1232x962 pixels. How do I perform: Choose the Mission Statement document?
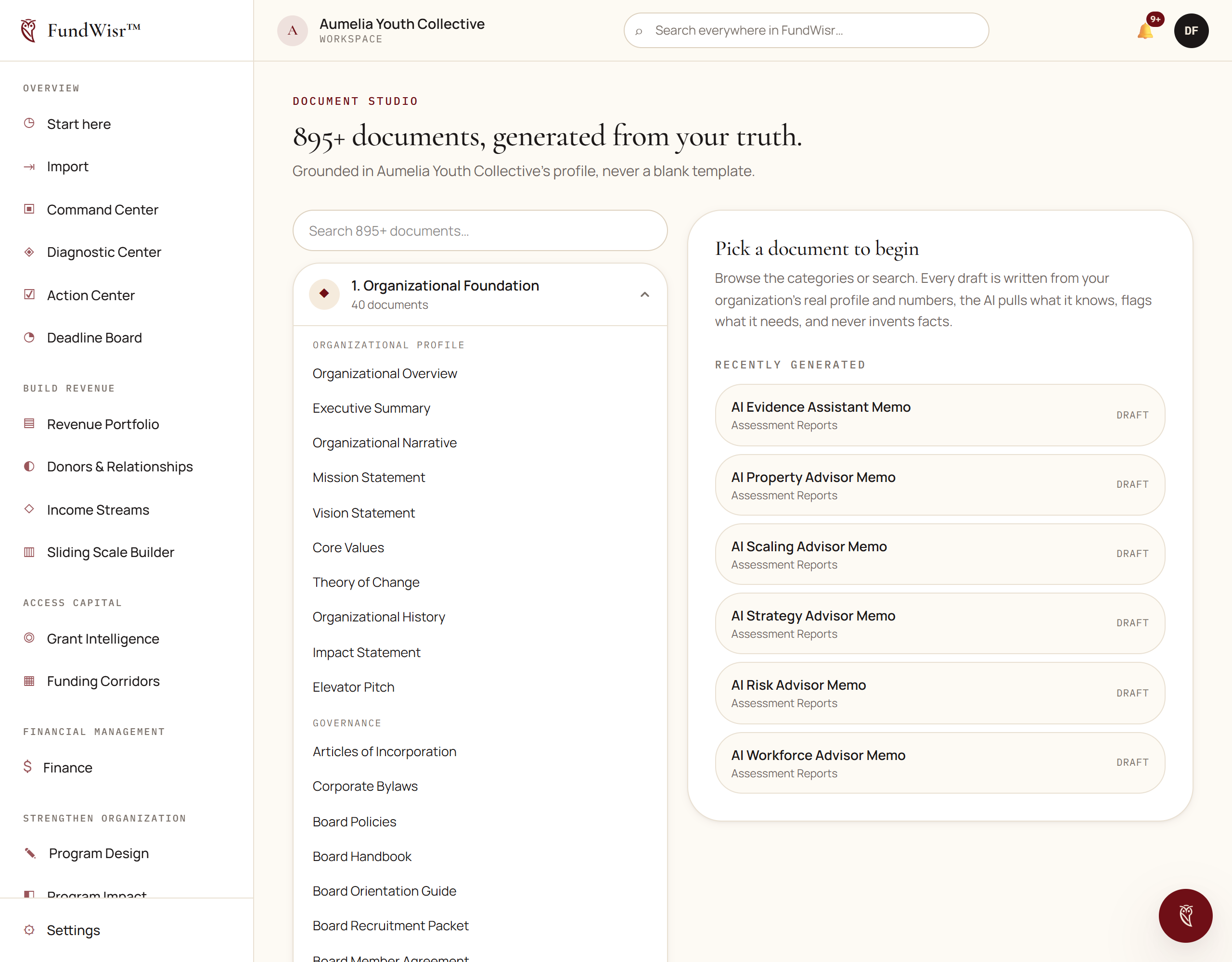pos(369,477)
